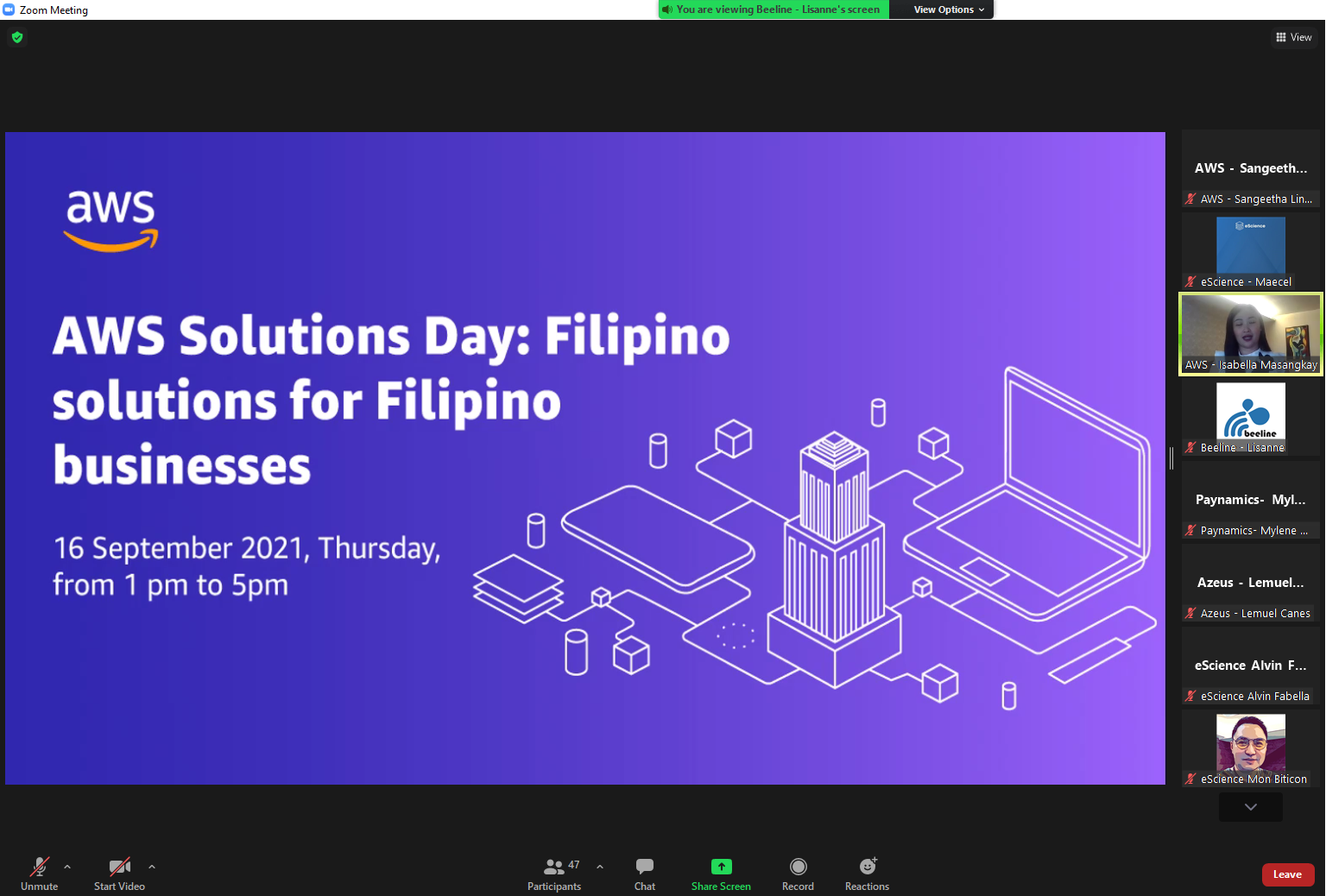Click the 16 September 2021 date text
The image size is (1326, 896).
click(247, 566)
